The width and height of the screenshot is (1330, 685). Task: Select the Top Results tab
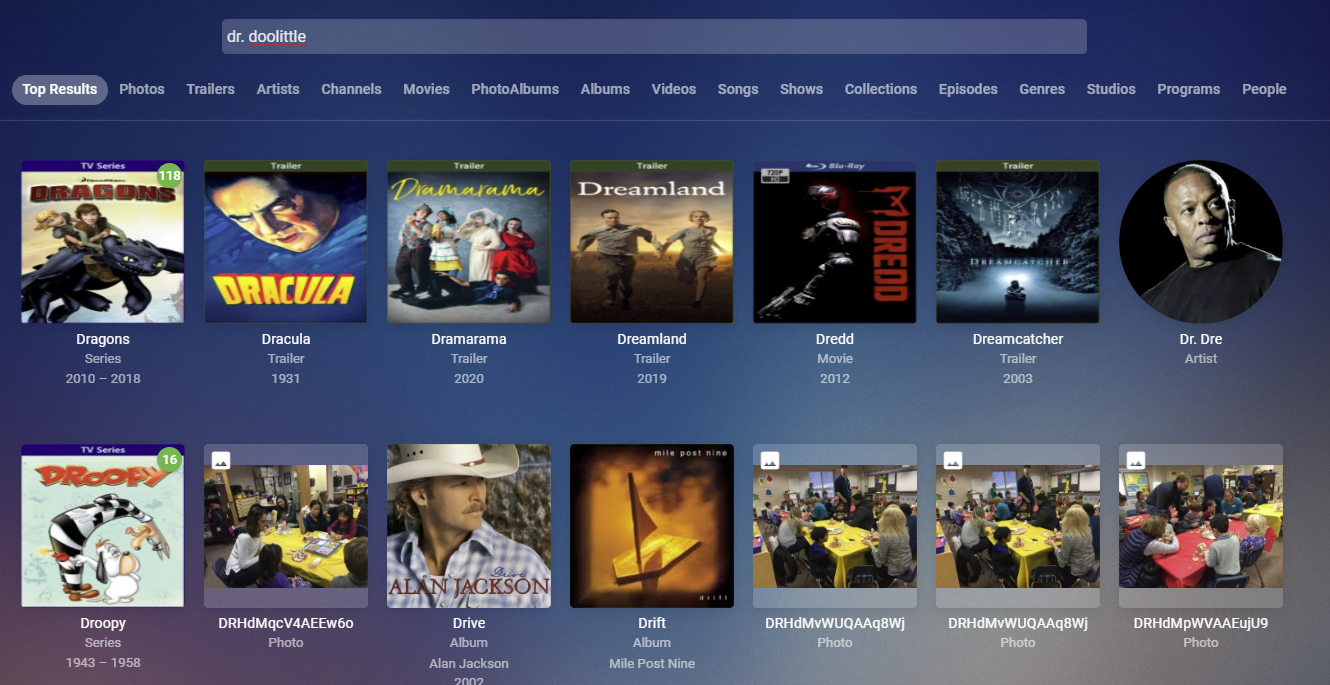pyautogui.click(x=60, y=89)
